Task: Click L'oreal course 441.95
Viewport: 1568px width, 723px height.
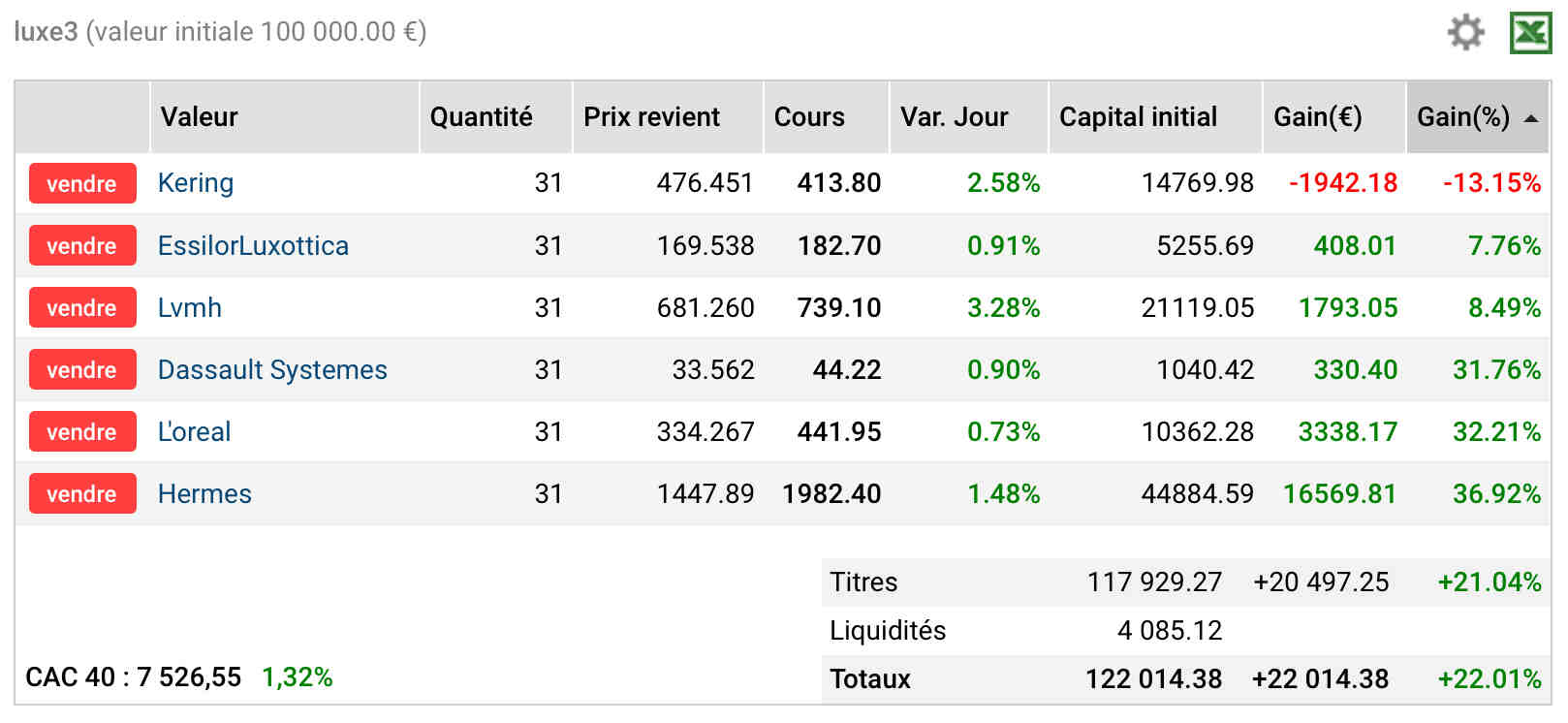Action: pyautogui.click(x=839, y=431)
